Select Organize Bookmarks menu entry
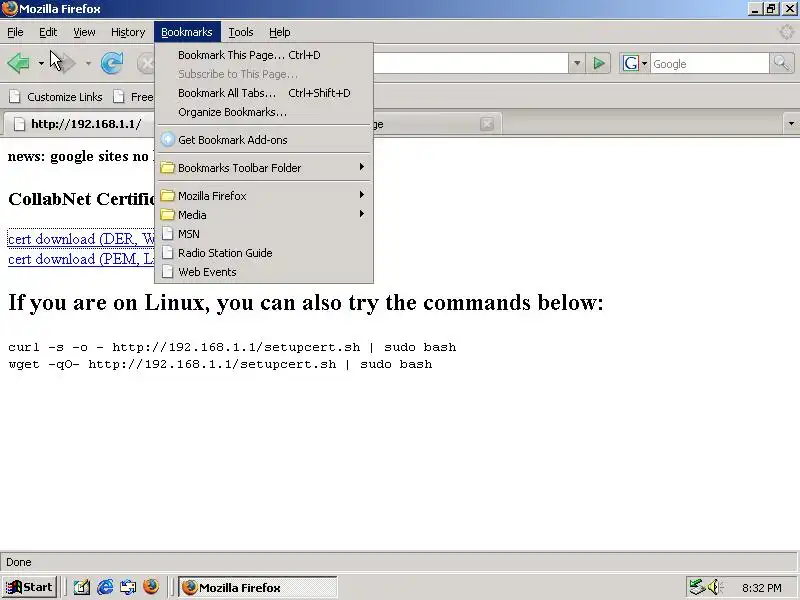The image size is (800, 600). click(x=264, y=112)
